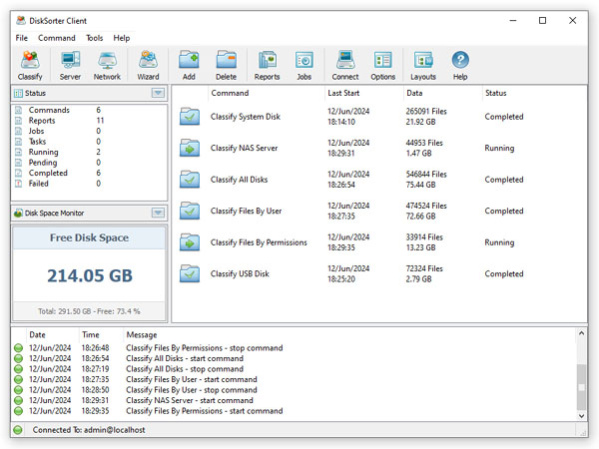
Task: Click the Disk Space Monitor header icon
Action: pos(18,213)
